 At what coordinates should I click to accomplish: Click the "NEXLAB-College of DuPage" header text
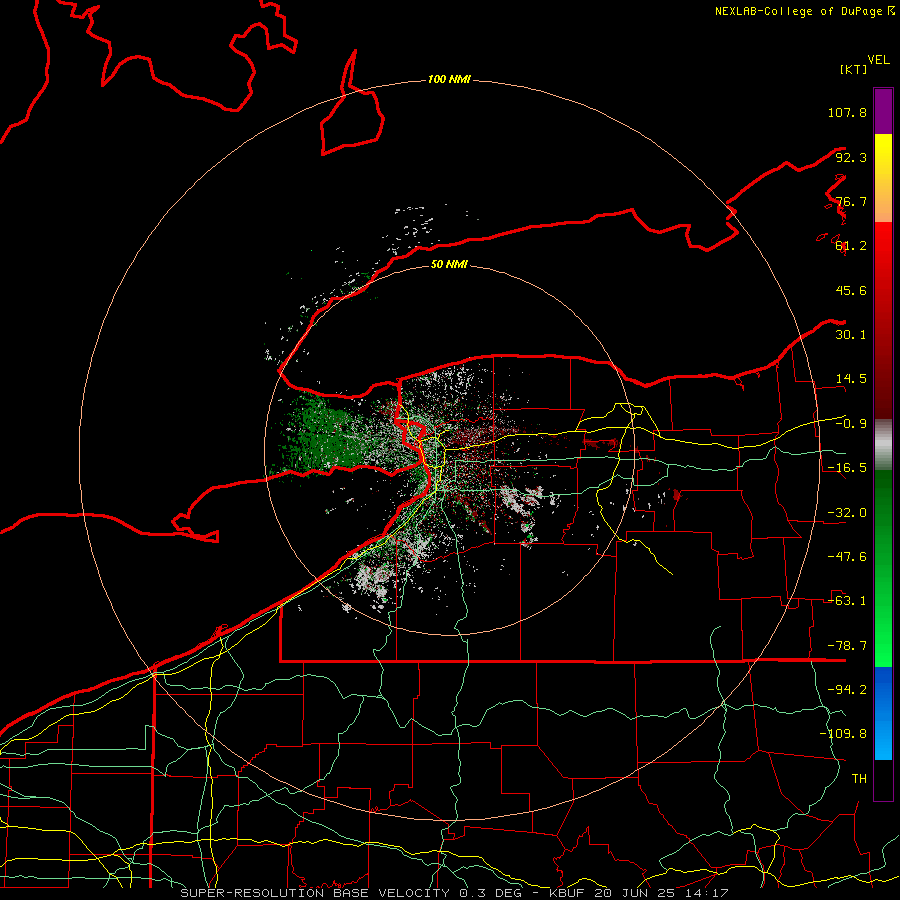tap(799, 11)
